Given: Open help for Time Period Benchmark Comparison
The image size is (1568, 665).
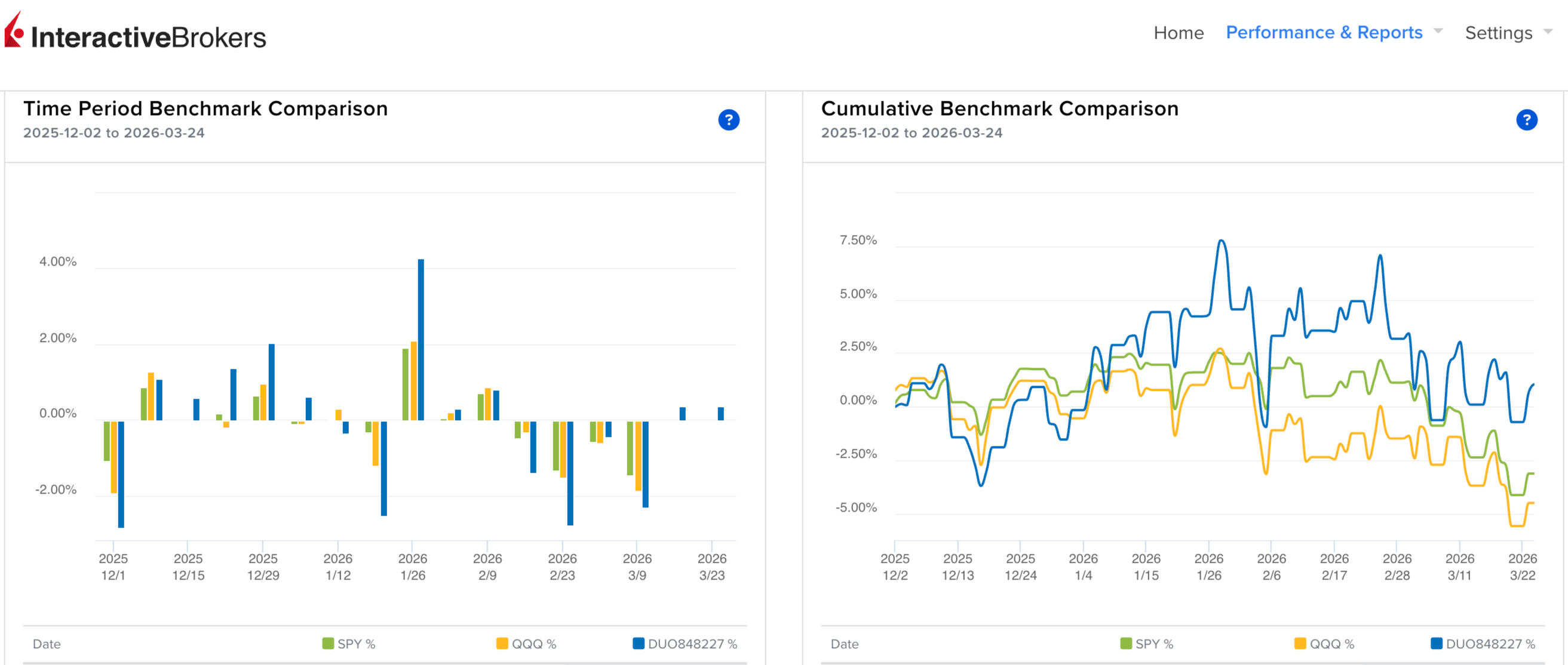Looking at the screenshot, I should tap(729, 120).
